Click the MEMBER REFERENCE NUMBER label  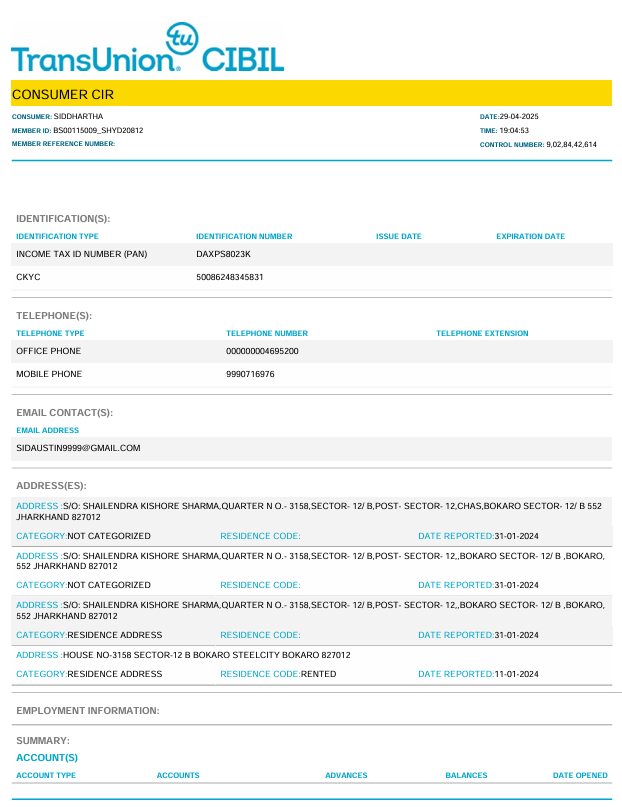(63, 144)
